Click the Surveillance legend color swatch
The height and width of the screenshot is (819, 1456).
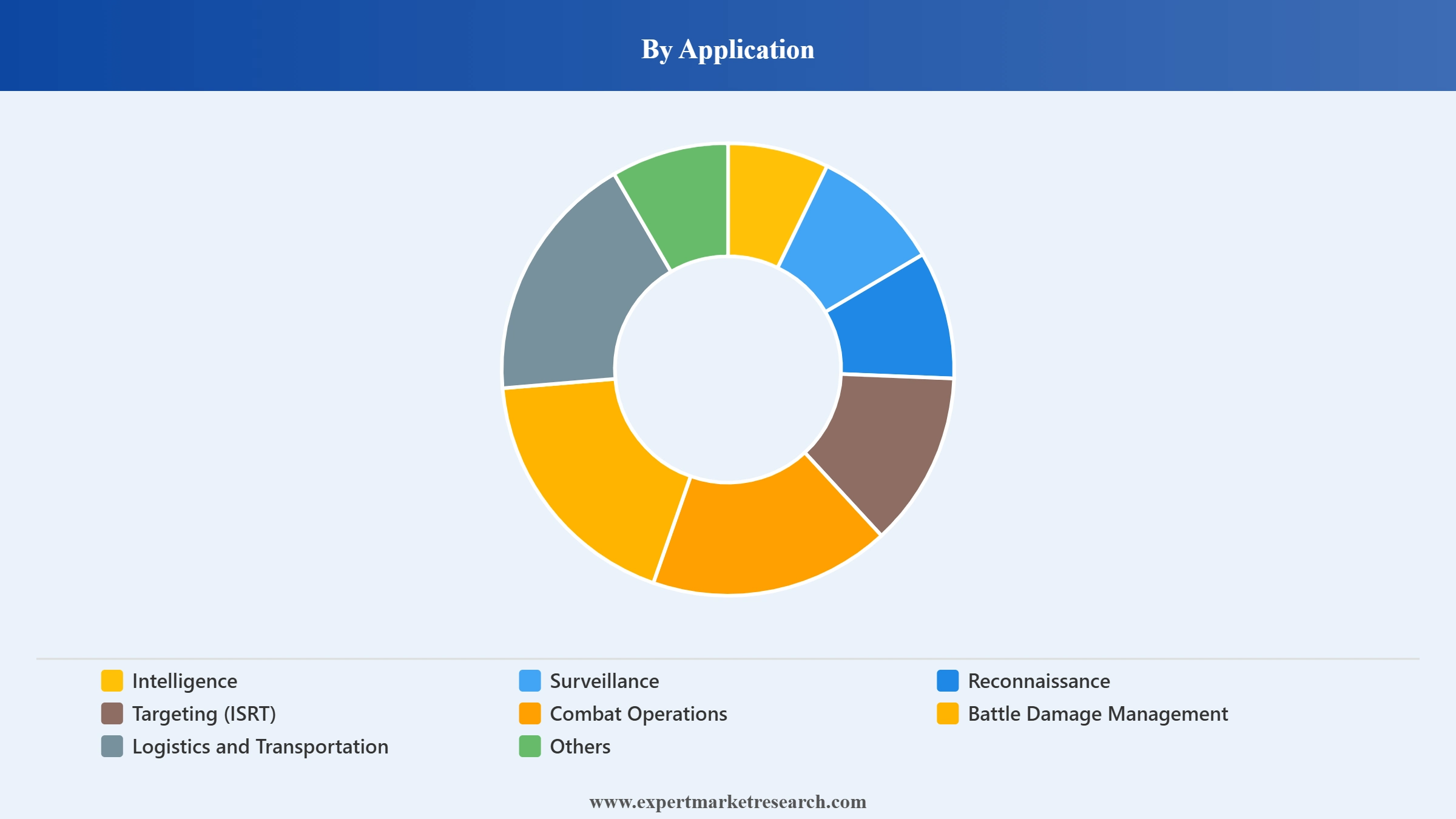(x=530, y=681)
